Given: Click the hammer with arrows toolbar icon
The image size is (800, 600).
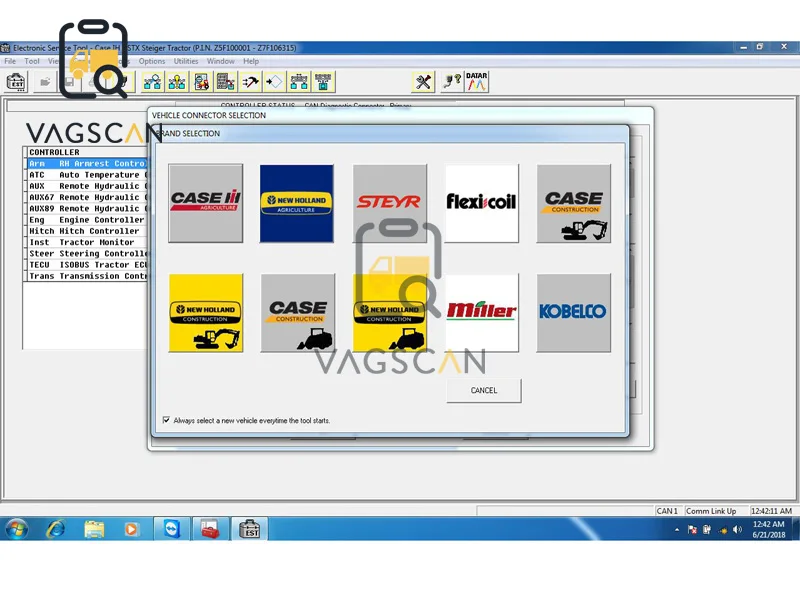Looking at the screenshot, I should pyautogui.click(x=250, y=82).
